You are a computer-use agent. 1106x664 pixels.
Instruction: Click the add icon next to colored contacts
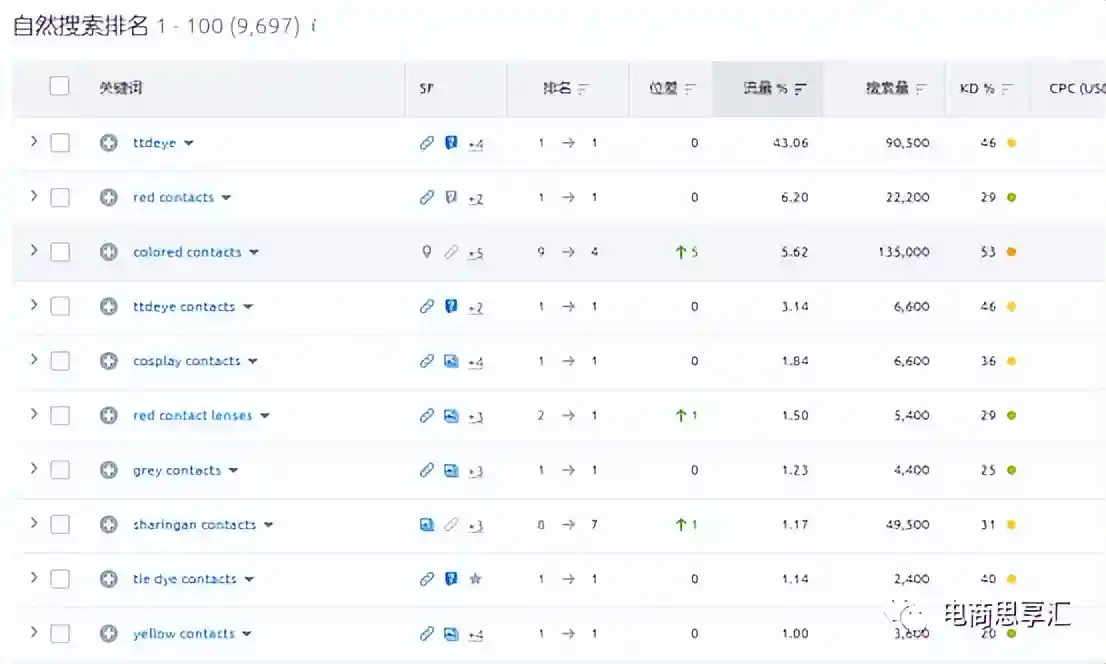[x=109, y=252]
